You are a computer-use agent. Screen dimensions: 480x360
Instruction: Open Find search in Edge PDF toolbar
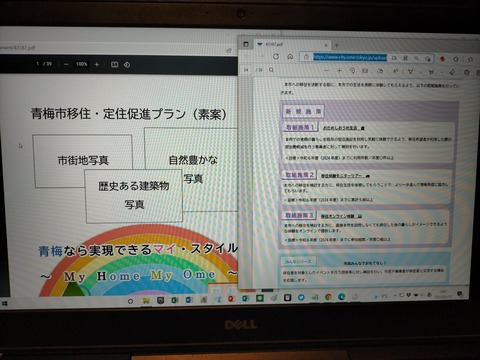click(x=271, y=70)
